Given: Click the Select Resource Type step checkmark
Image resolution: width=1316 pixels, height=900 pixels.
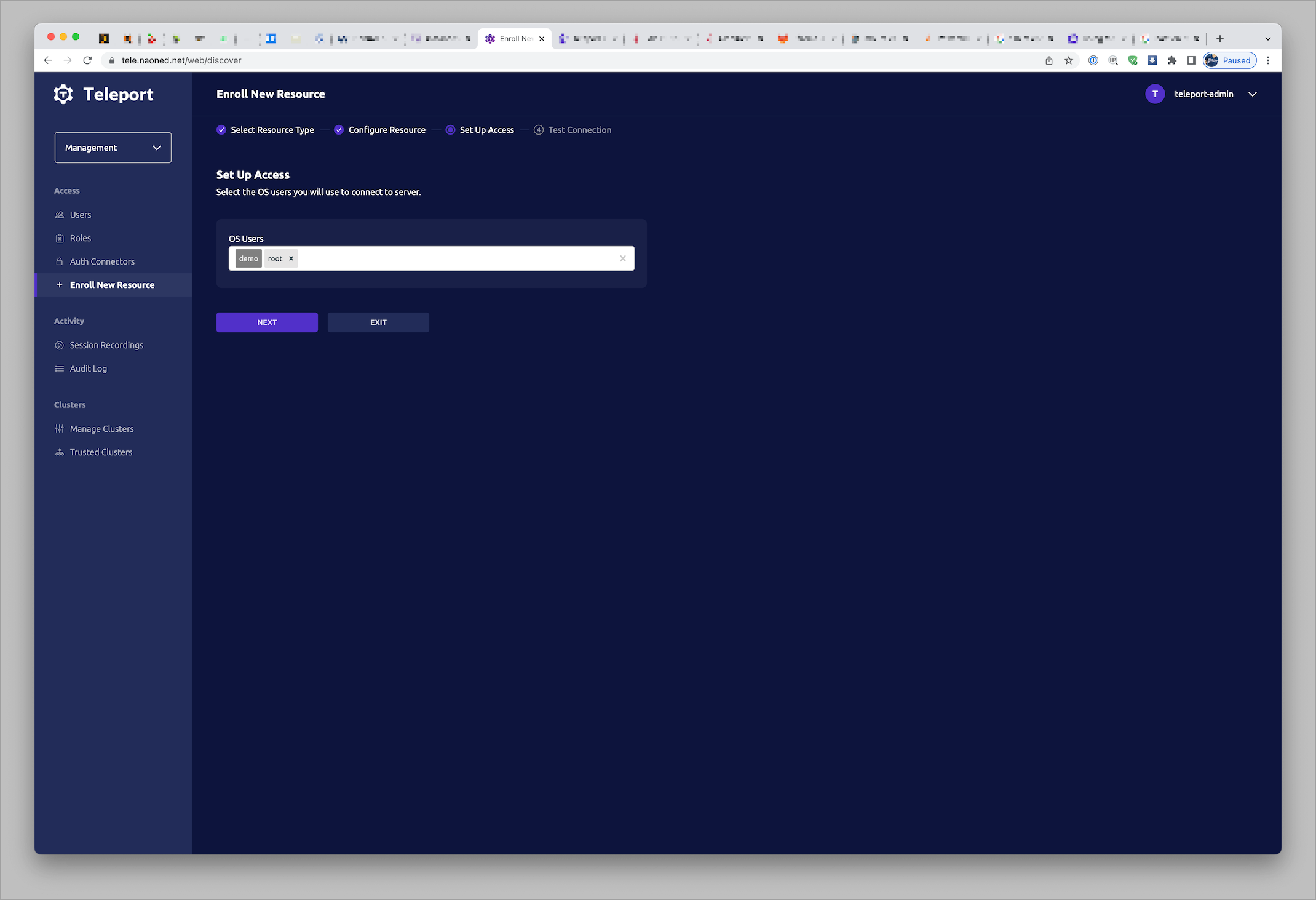Looking at the screenshot, I should point(221,130).
